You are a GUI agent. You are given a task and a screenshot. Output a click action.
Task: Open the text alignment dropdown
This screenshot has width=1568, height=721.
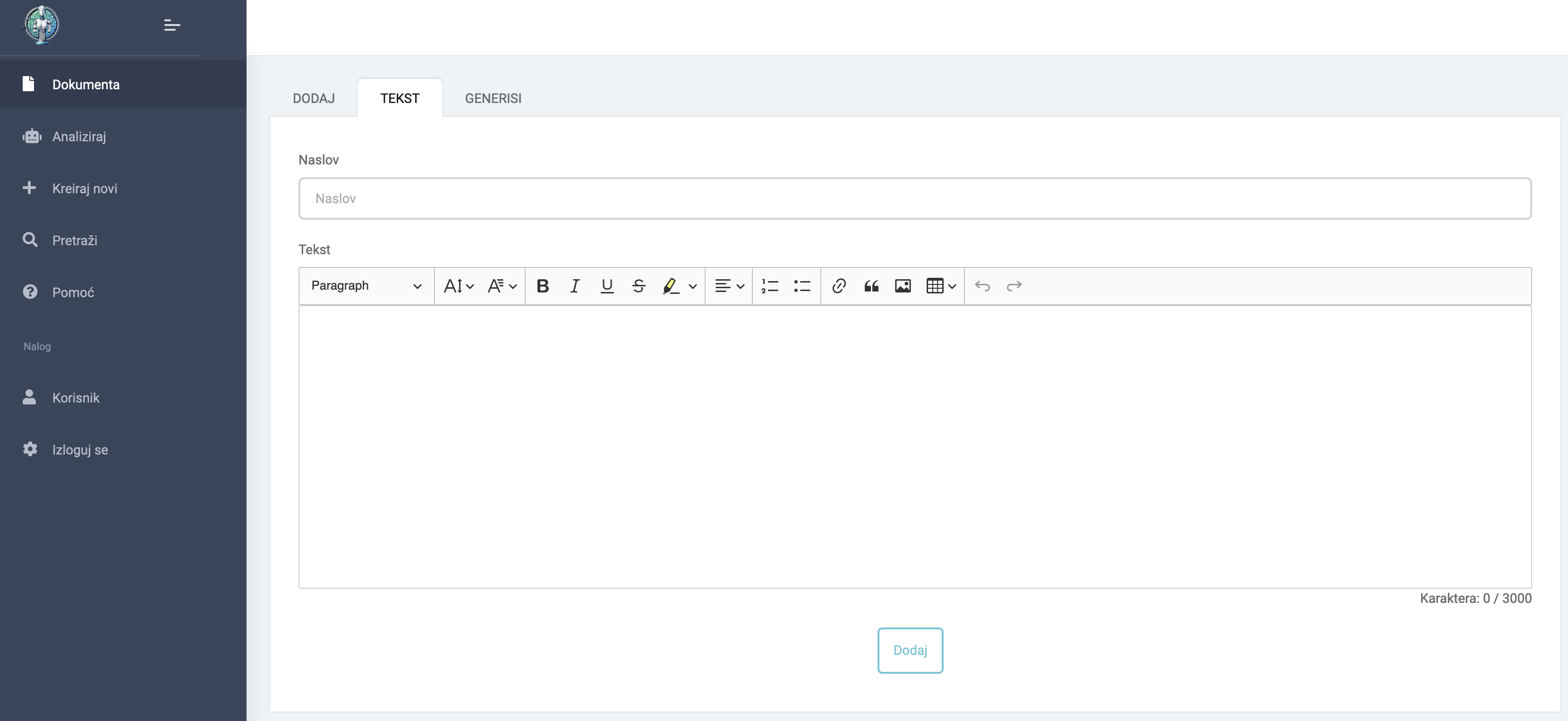(x=729, y=285)
